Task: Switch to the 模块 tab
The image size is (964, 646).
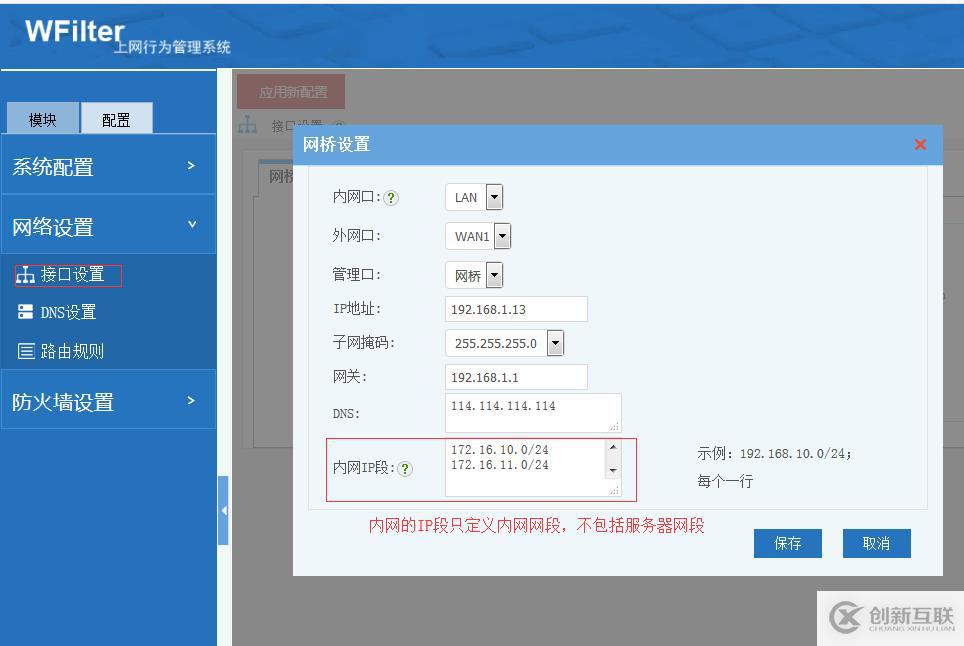Action: 43,119
